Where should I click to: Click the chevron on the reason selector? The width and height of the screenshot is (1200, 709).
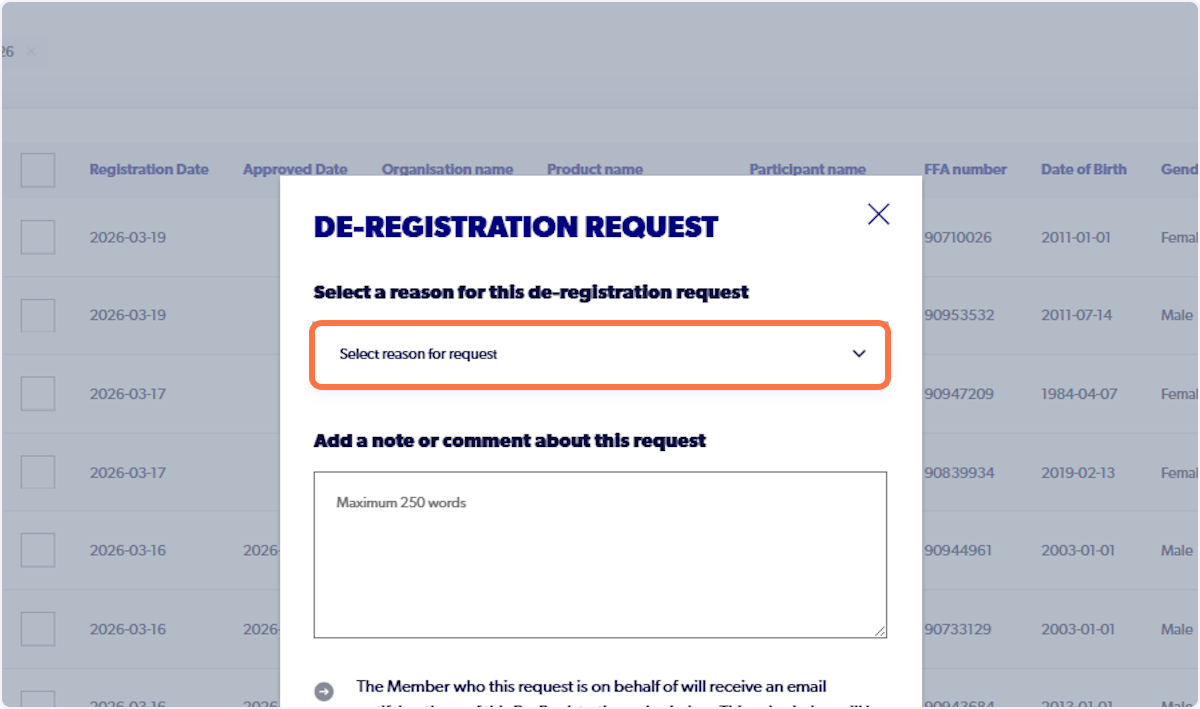(858, 354)
